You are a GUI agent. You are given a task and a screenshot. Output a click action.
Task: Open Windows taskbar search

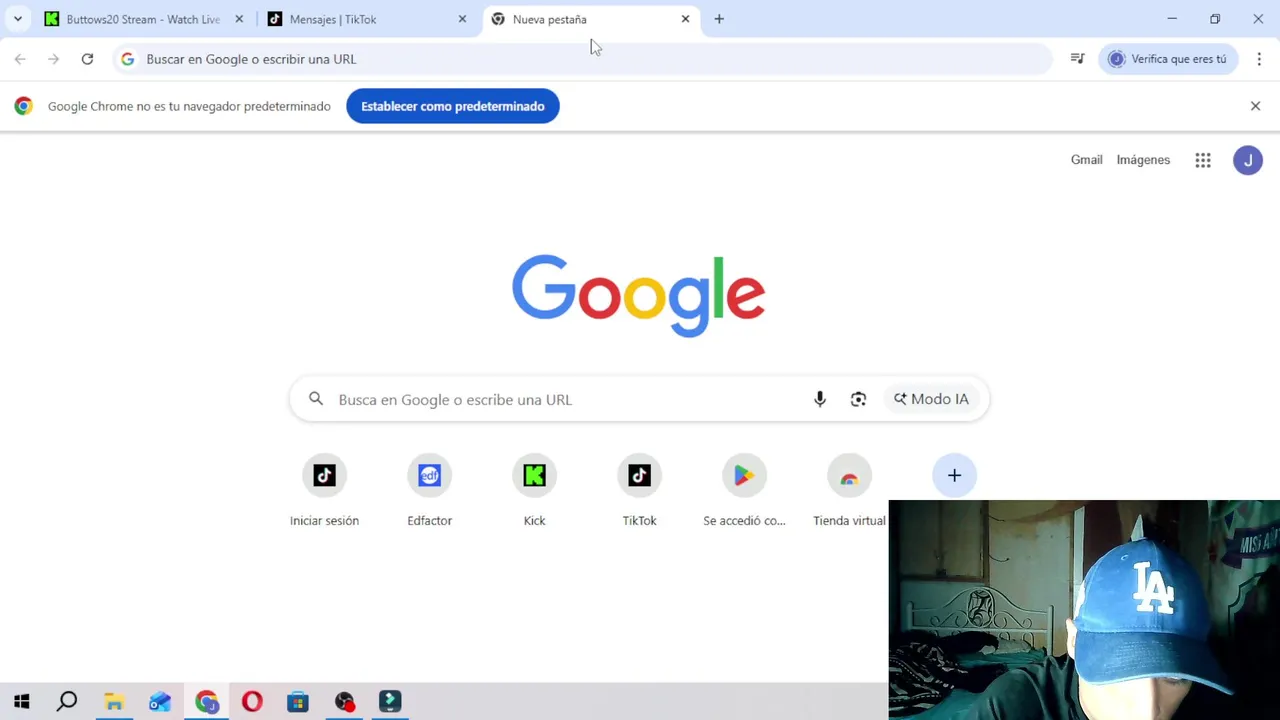(67, 702)
